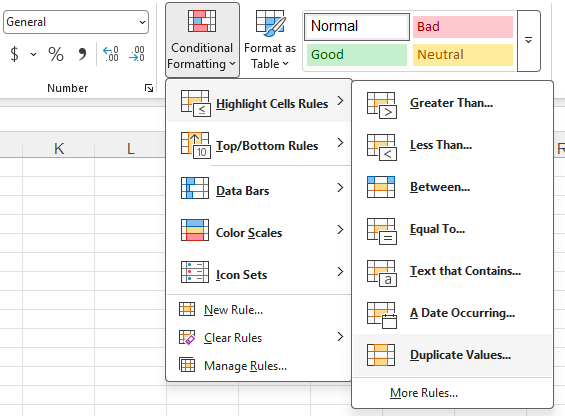The width and height of the screenshot is (565, 416).
Task: Apply the Normal cell style
Action: point(357,26)
